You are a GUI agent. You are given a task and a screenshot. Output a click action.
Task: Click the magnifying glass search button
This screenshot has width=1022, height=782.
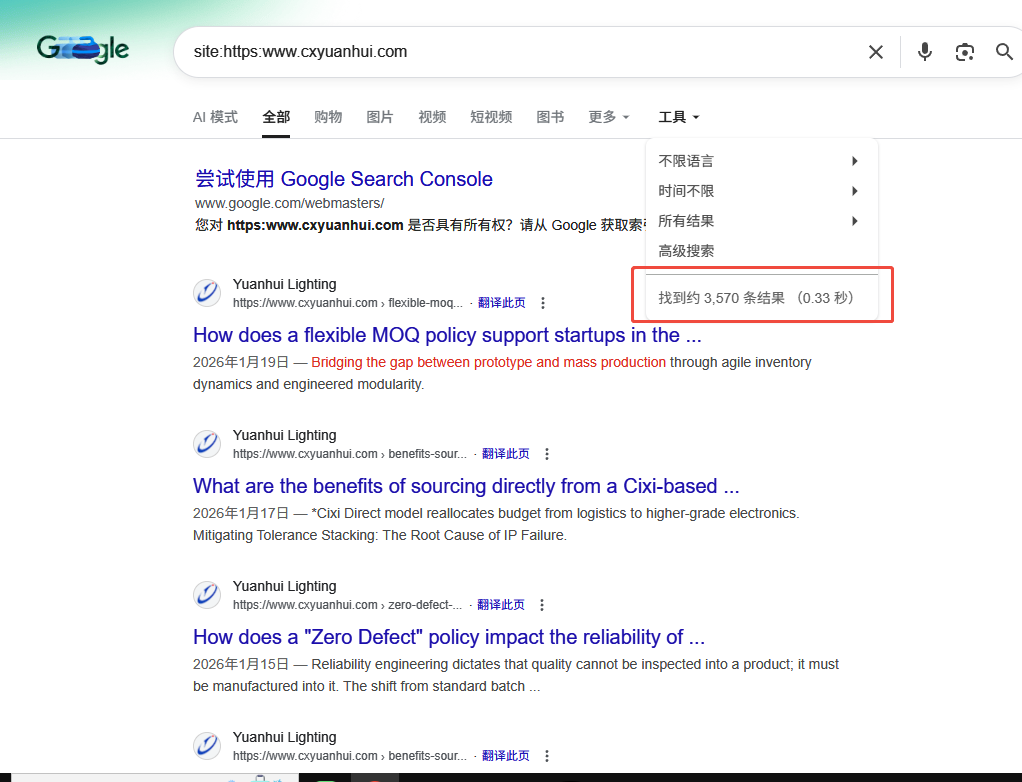click(x=1004, y=52)
